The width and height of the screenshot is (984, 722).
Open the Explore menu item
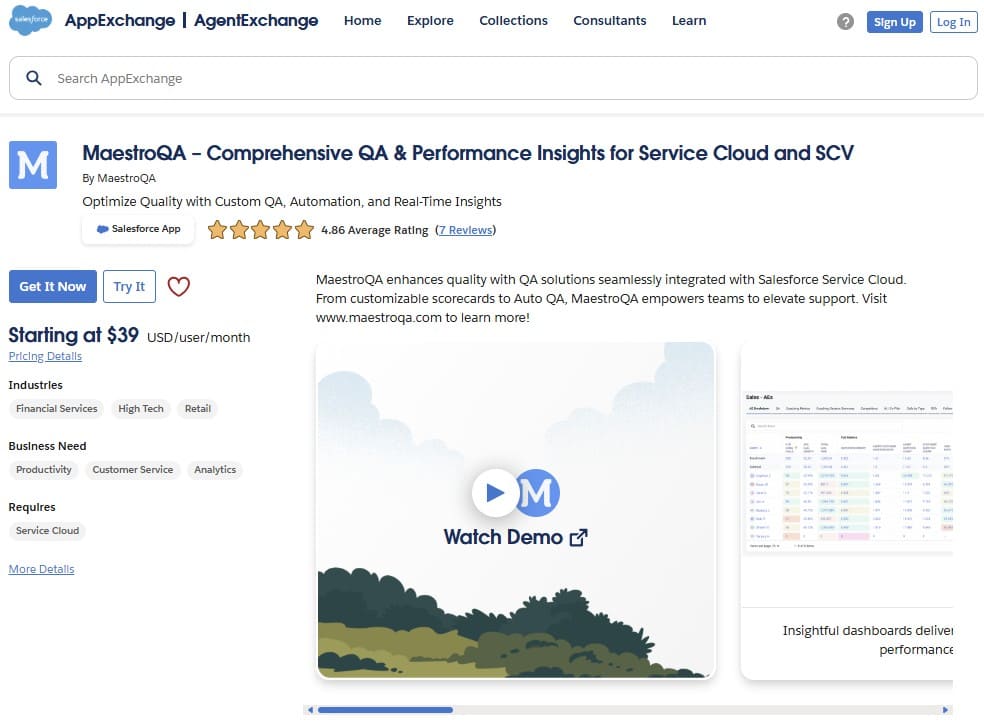click(x=430, y=21)
